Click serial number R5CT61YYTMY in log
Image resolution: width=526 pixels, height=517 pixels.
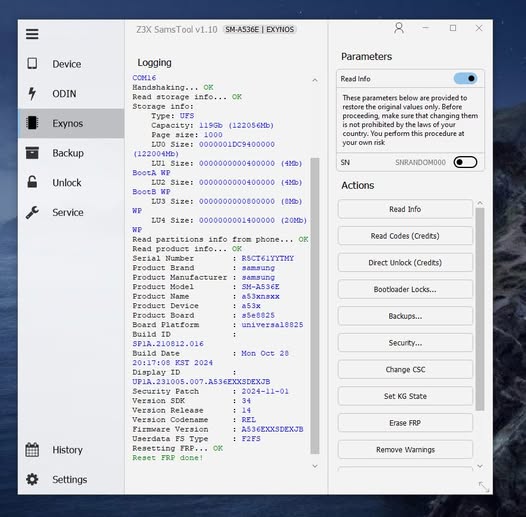coord(268,258)
